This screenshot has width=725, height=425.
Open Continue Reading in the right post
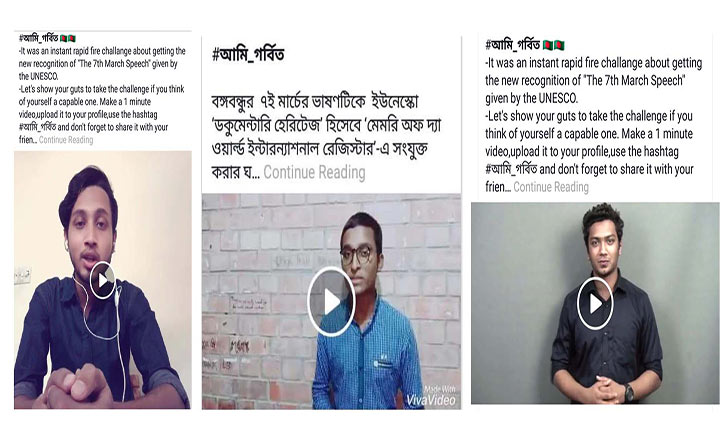pyautogui.click(x=551, y=187)
